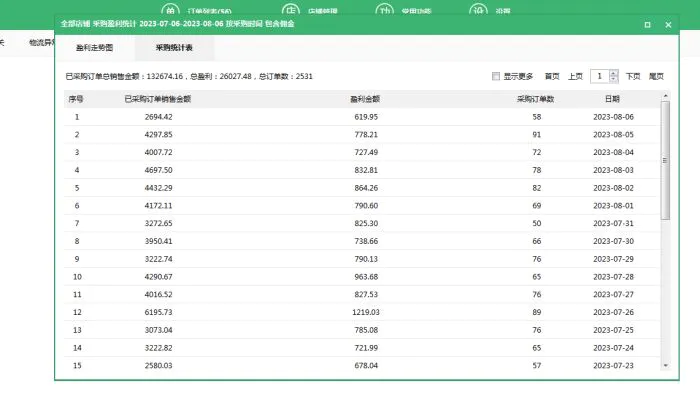Image resolution: width=700 pixels, height=394 pixels.
Task: Select the profit value 727.49
Action: (x=366, y=153)
